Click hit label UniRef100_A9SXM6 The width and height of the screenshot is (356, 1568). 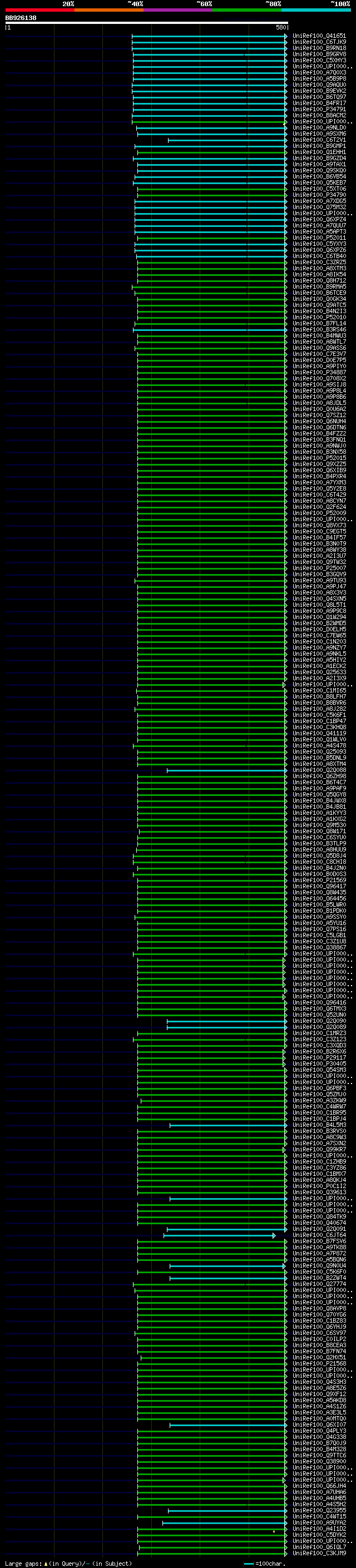[x=319, y=134]
